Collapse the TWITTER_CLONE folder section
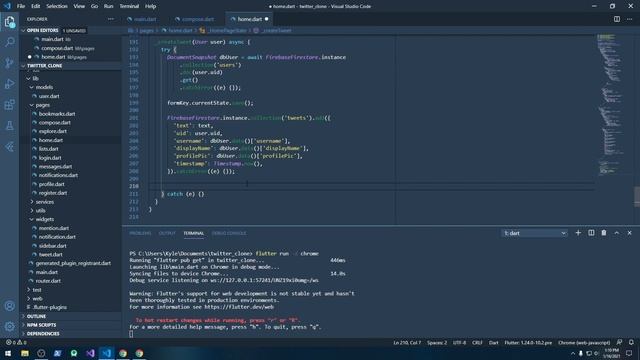 pos(44,66)
